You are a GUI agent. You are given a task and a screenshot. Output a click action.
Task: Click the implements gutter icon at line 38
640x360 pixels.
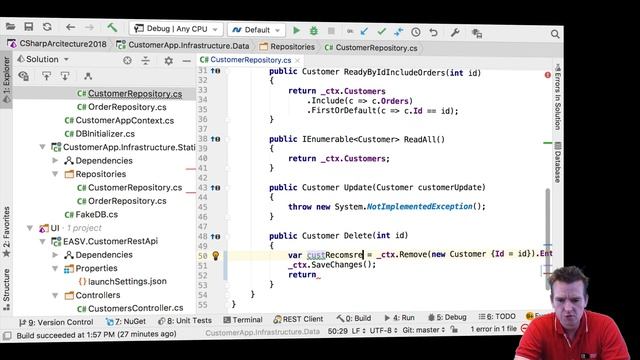click(216, 139)
